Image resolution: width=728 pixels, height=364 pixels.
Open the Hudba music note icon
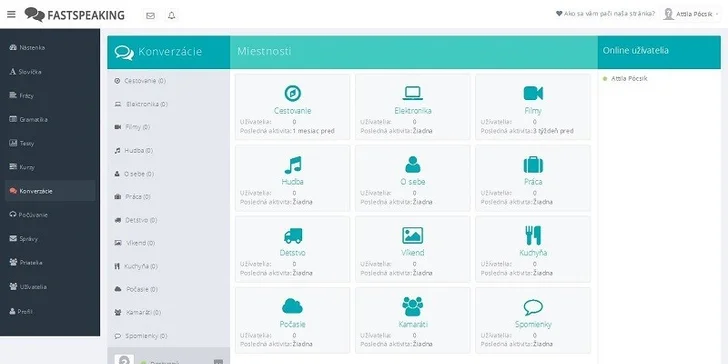point(292,165)
